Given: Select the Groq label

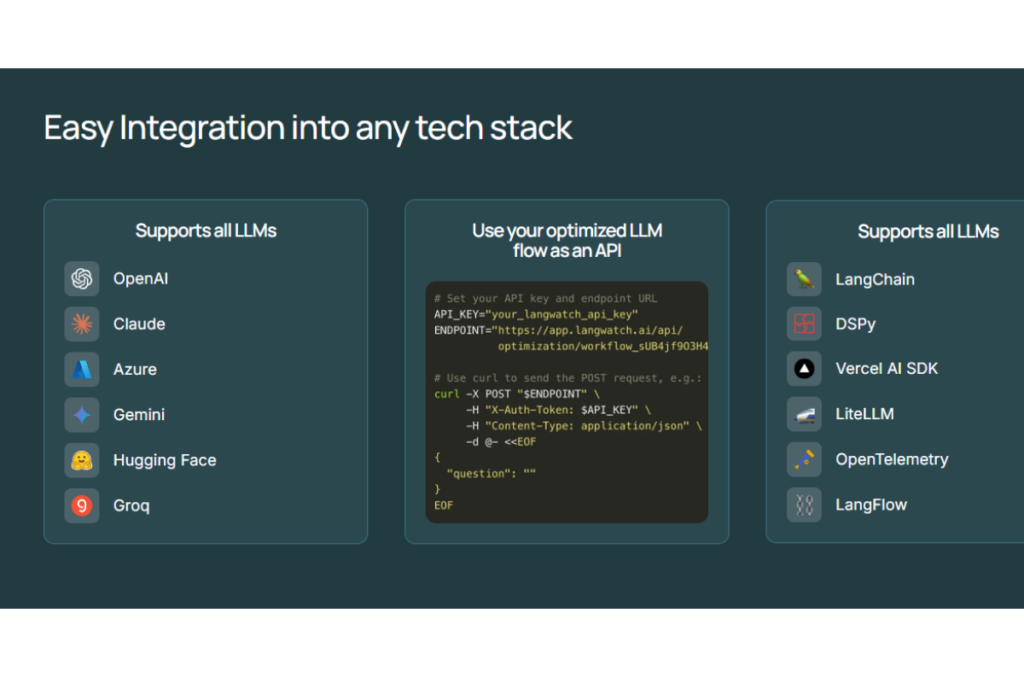Looking at the screenshot, I should (x=131, y=506).
